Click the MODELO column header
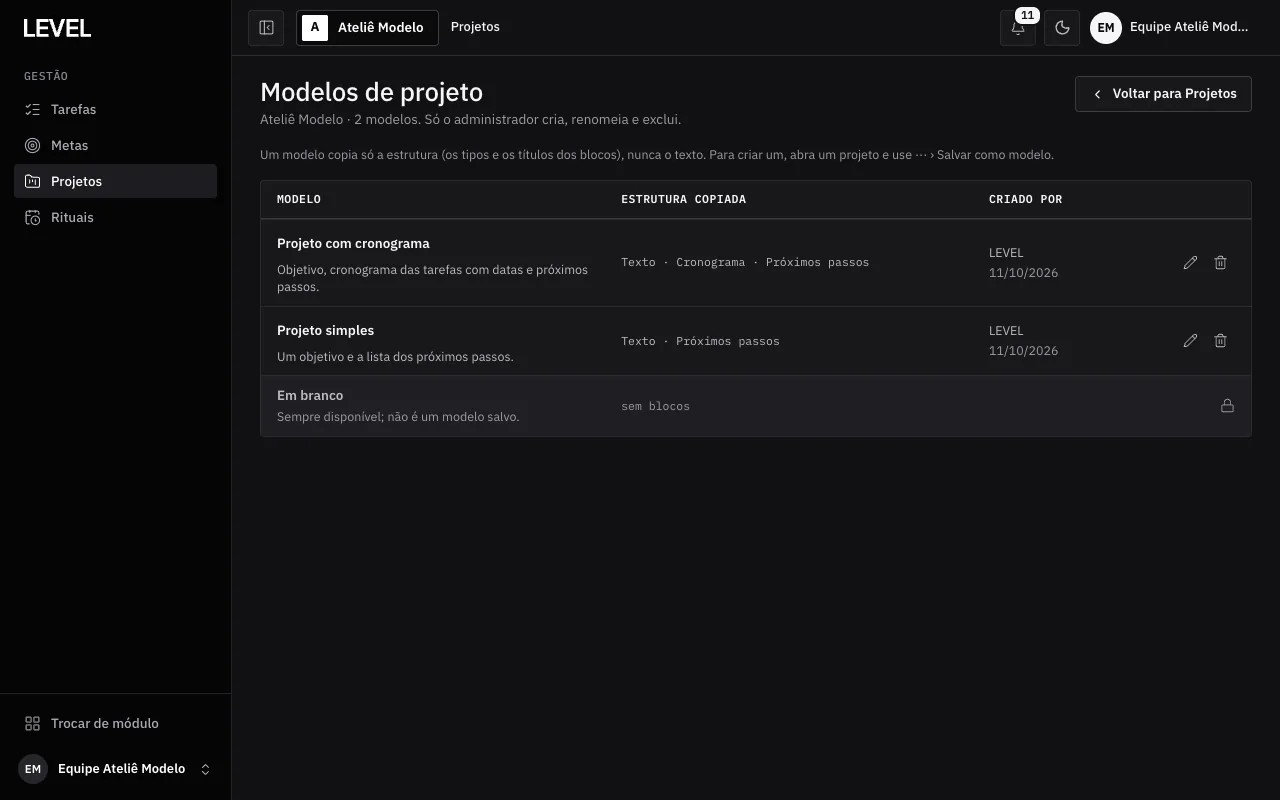 coord(299,199)
